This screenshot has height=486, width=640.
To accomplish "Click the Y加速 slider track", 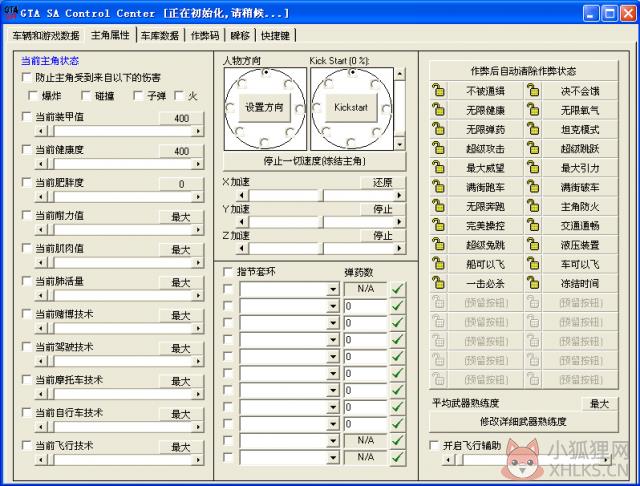I will click(x=321, y=222).
